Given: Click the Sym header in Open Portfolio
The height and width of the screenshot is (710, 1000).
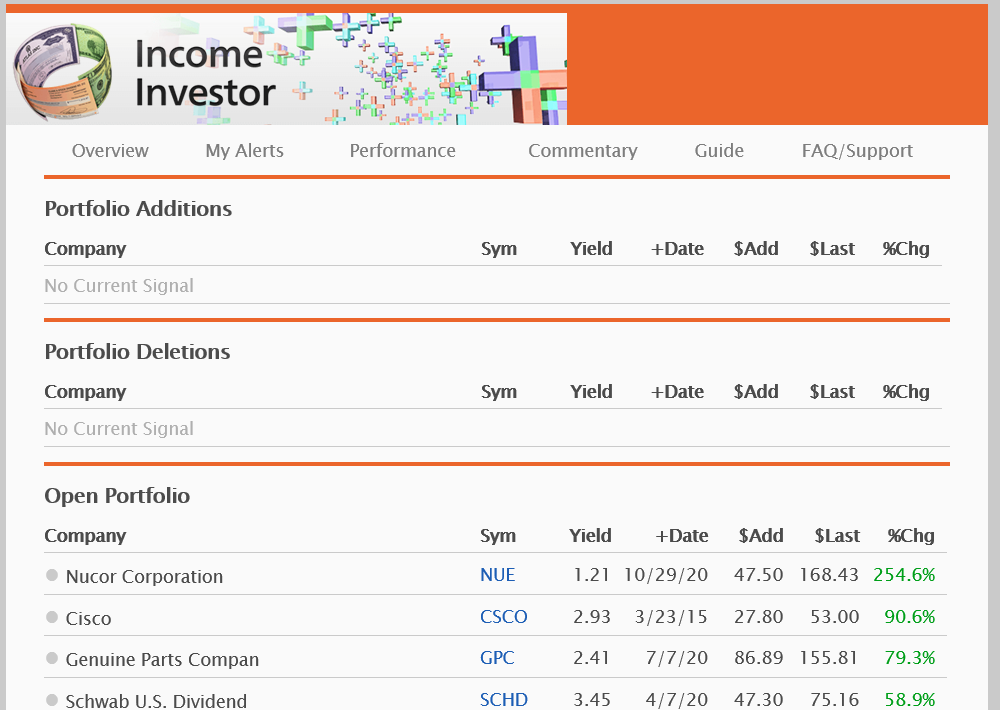Looking at the screenshot, I should (x=498, y=536).
